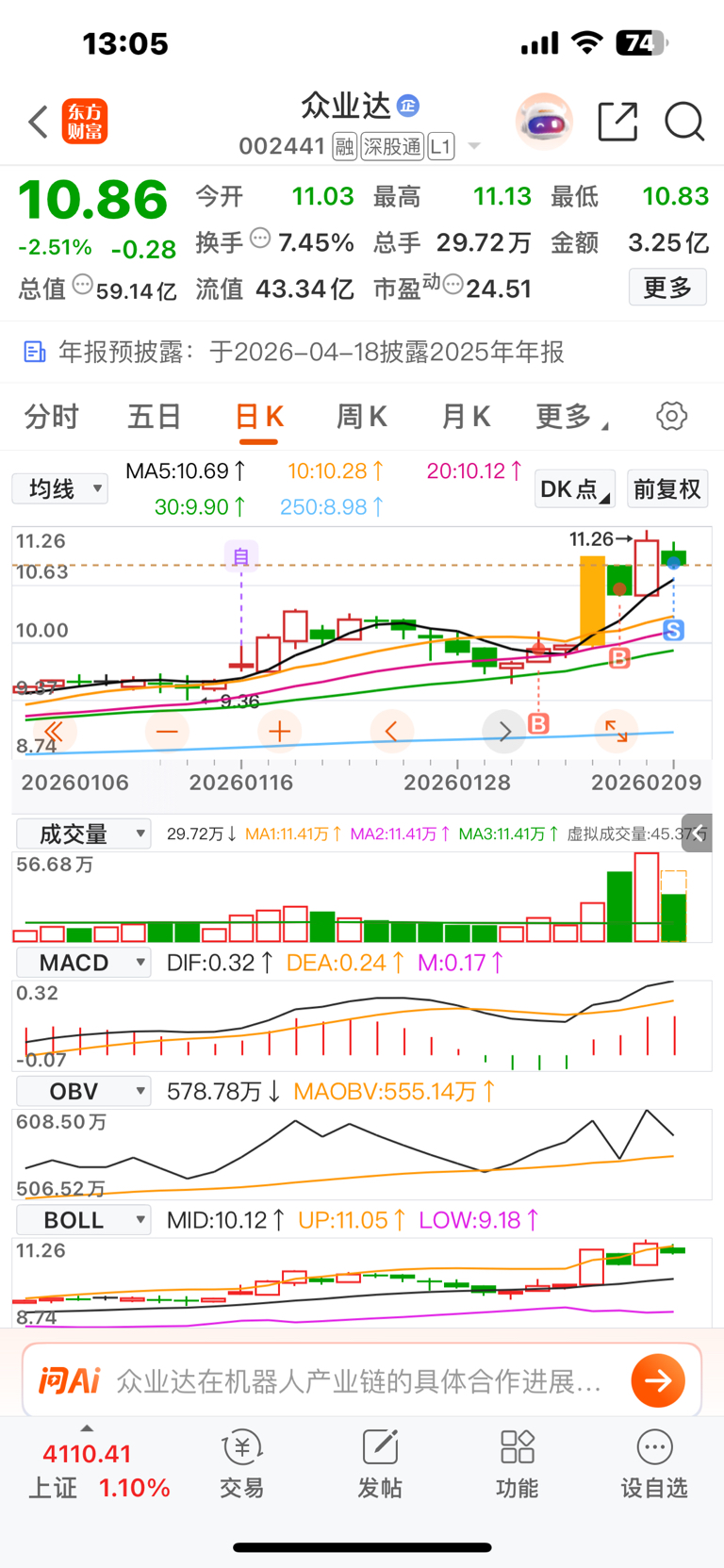724x1568 pixels.
Task: Open the search magnifier icon
Action: pyautogui.click(x=684, y=122)
